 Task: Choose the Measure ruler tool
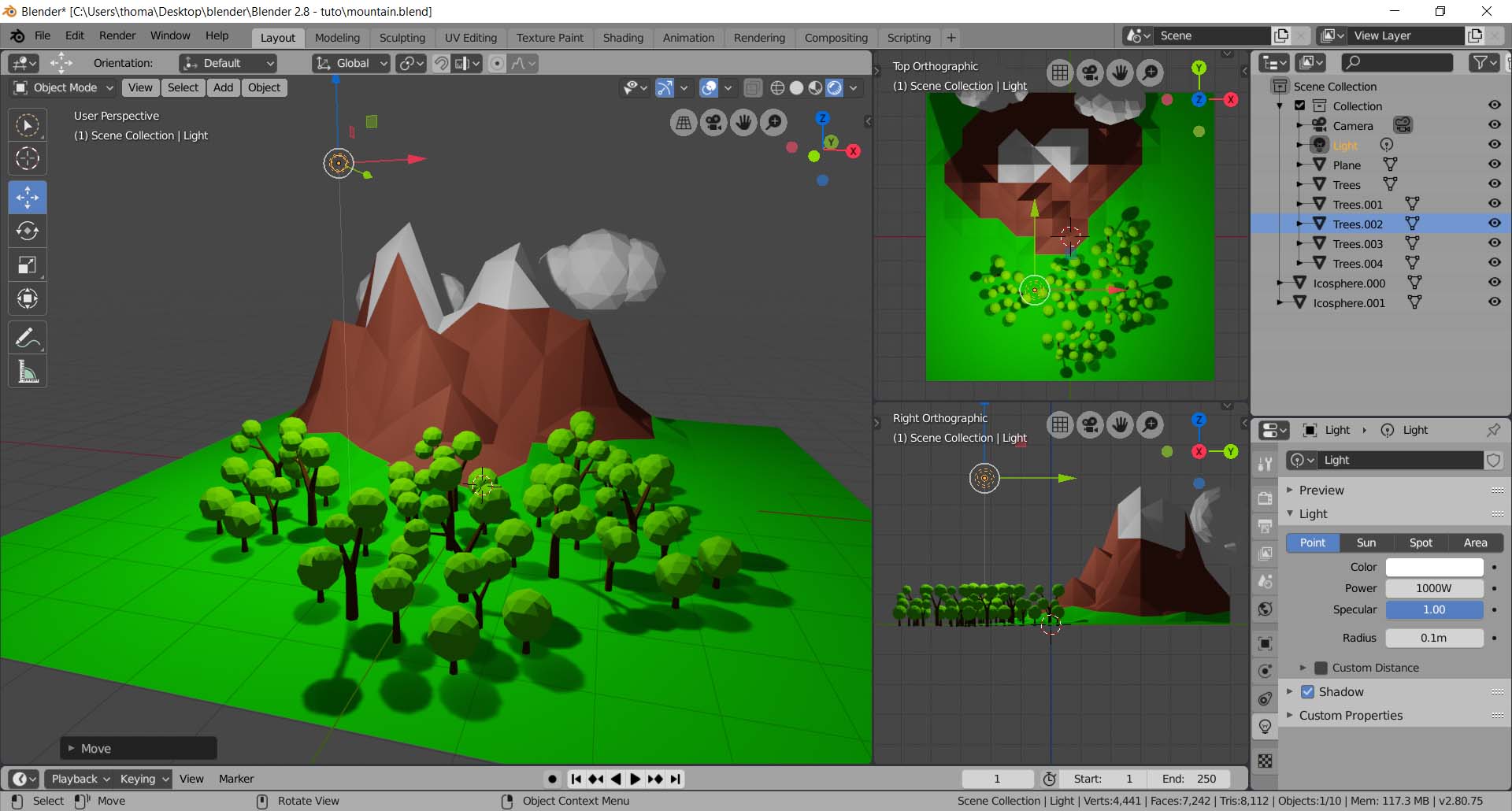tap(28, 372)
